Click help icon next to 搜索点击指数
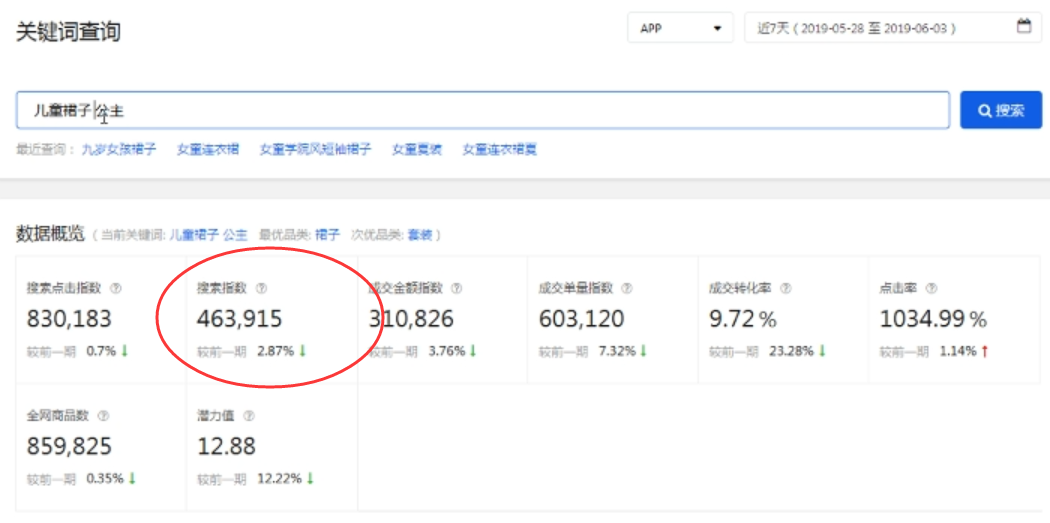This screenshot has height=523, width=1050. pyautogui.click(x=115, y=288)
